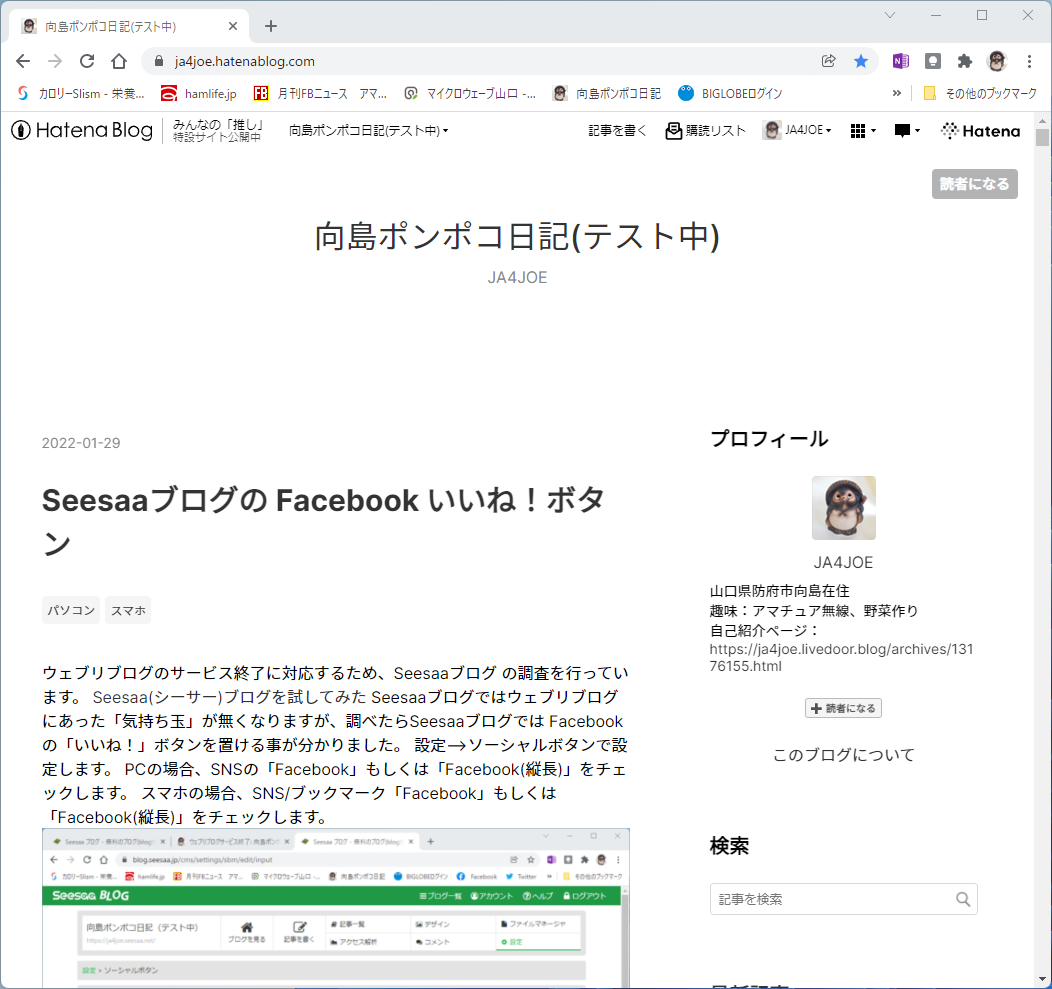Open the 月刊FBニュース bookmark
The height and width of the screenshot is (989, 1052).
(x=320, y=93)
